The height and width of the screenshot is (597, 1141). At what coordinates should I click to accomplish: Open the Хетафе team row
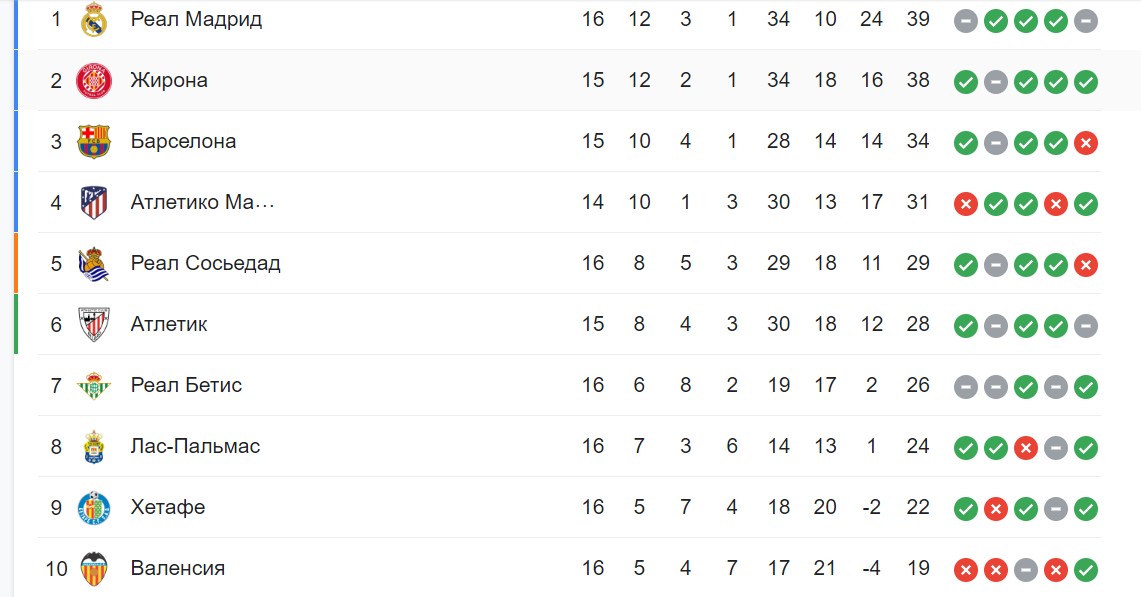tap(569, 507)
